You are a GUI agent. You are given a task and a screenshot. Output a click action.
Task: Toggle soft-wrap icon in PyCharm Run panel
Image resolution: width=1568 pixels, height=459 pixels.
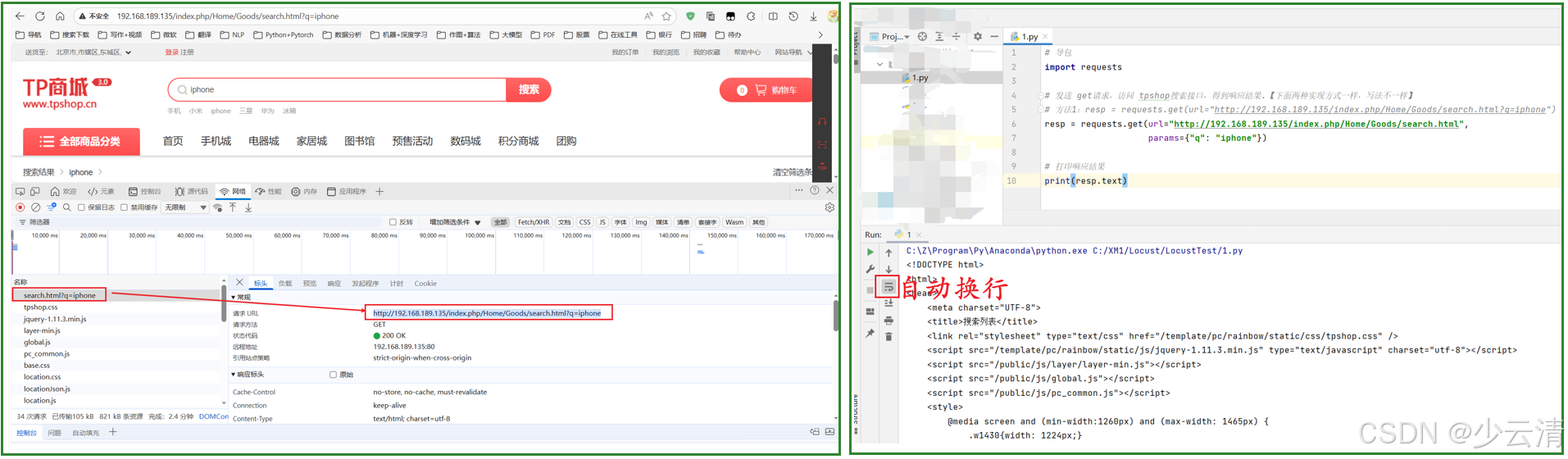pos(889,287)
